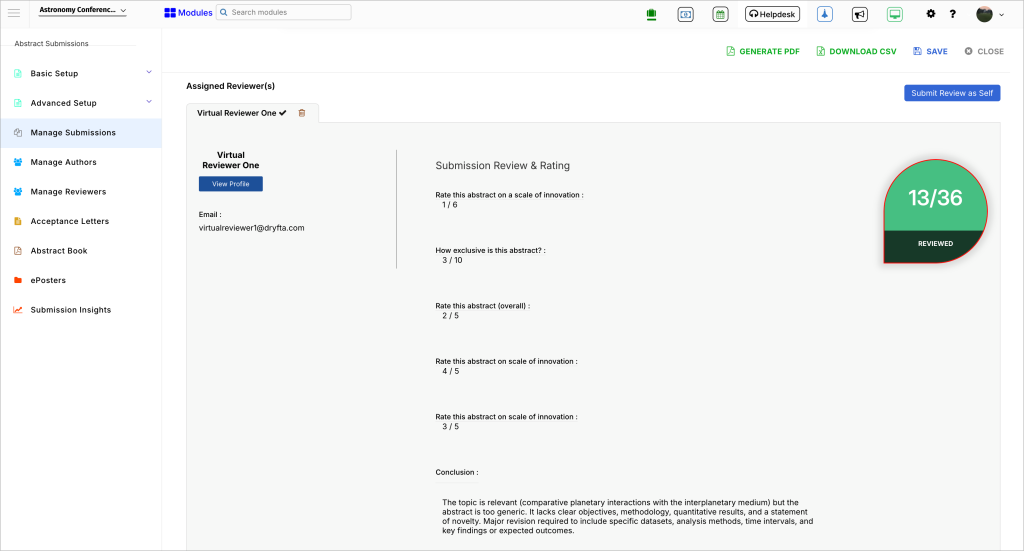Screen dimensions: 1024x551
Task: Click the Submission Review & Rating heading
Action: click(x=502, y=166)
